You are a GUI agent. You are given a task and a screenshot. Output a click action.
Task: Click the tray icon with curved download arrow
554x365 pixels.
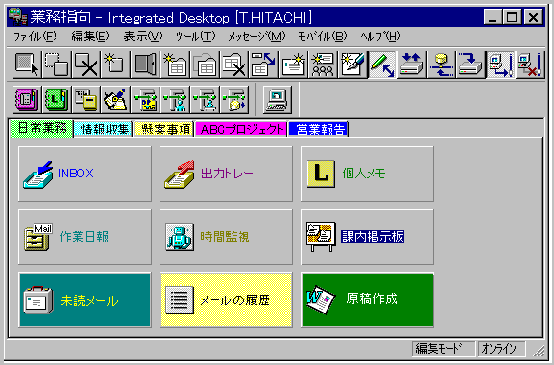471,65
